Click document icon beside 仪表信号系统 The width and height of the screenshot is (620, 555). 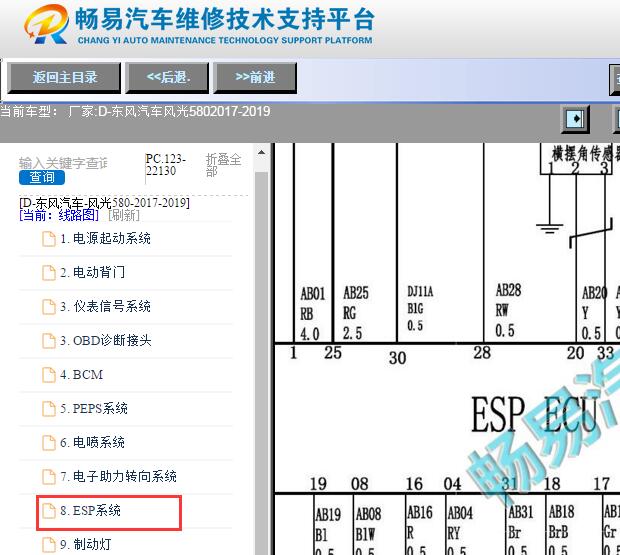(49, 307)
